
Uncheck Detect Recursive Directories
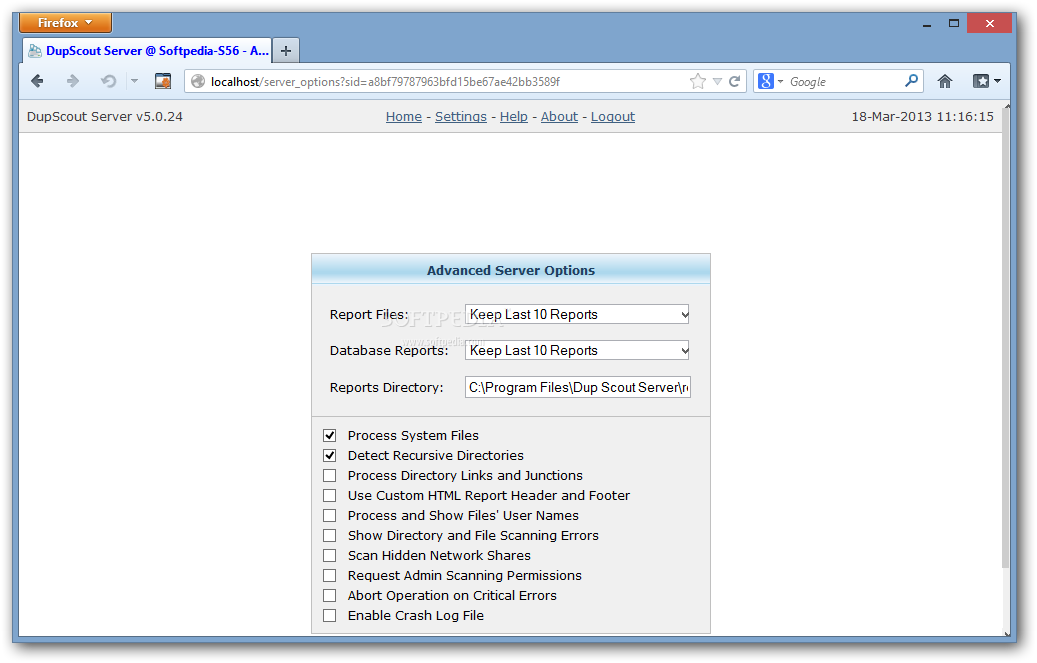[329, 455]
